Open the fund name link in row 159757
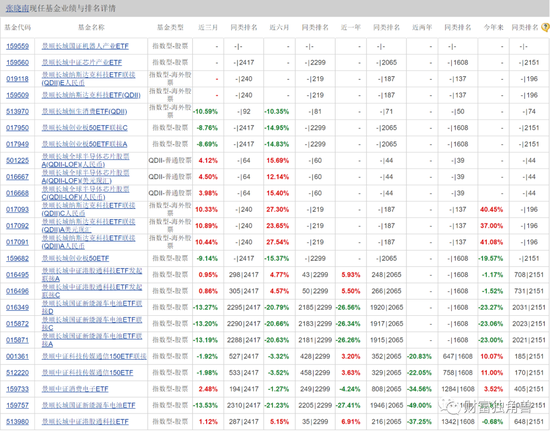 pos(88,405)
